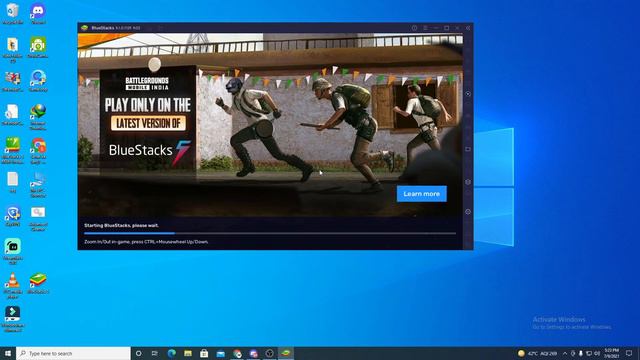
Task: Click the BlueStacks startup progress bar
Action: [270, 233]
